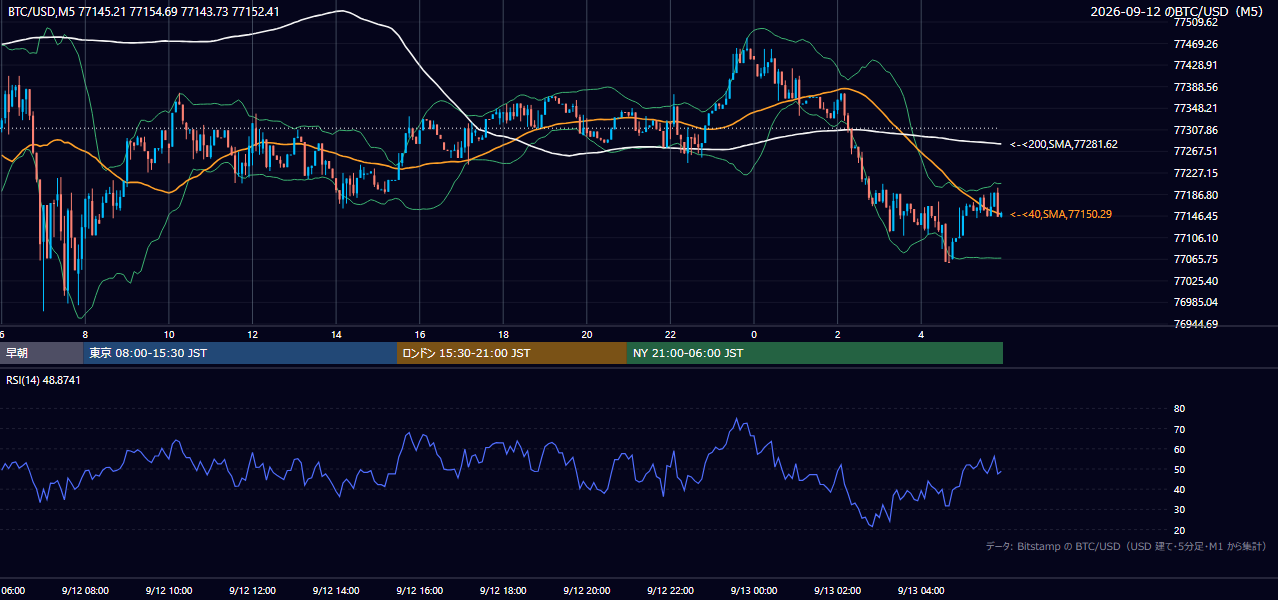
Task: Click hour label 18 under the price chart
Action: point(504,334)
